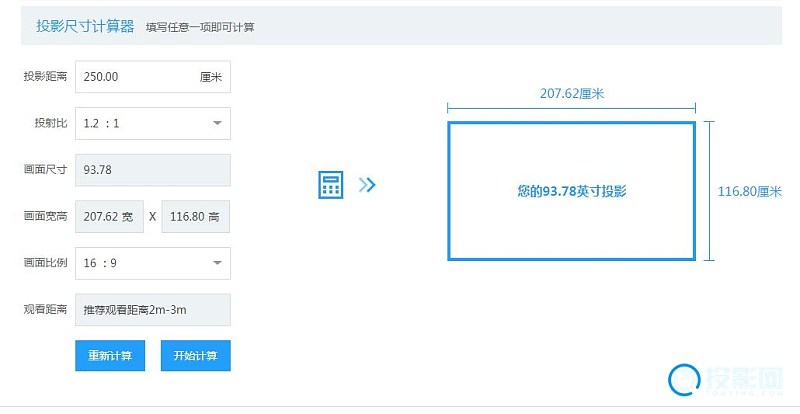
Task: Click the double chevron arrow icon
Action: (x=367, y=185)
